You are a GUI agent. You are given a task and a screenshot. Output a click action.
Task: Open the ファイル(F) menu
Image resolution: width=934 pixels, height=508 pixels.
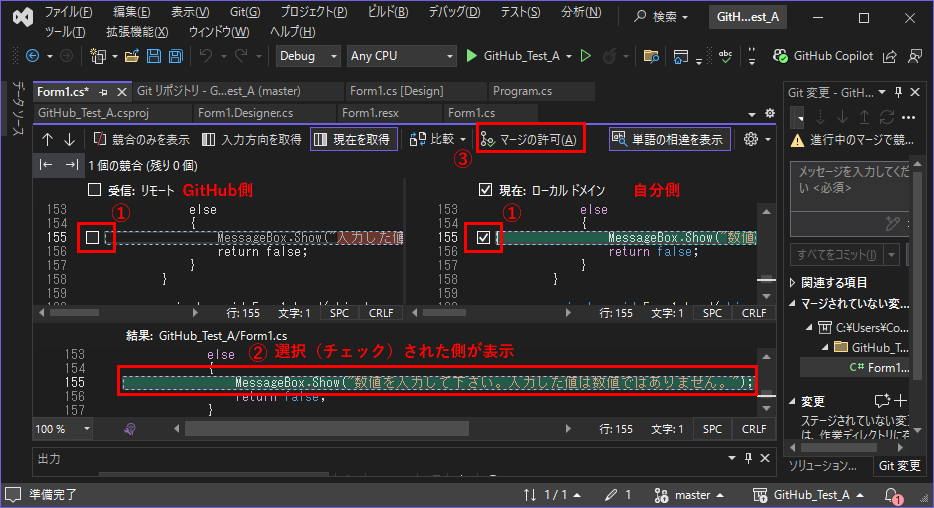(69, 12)
